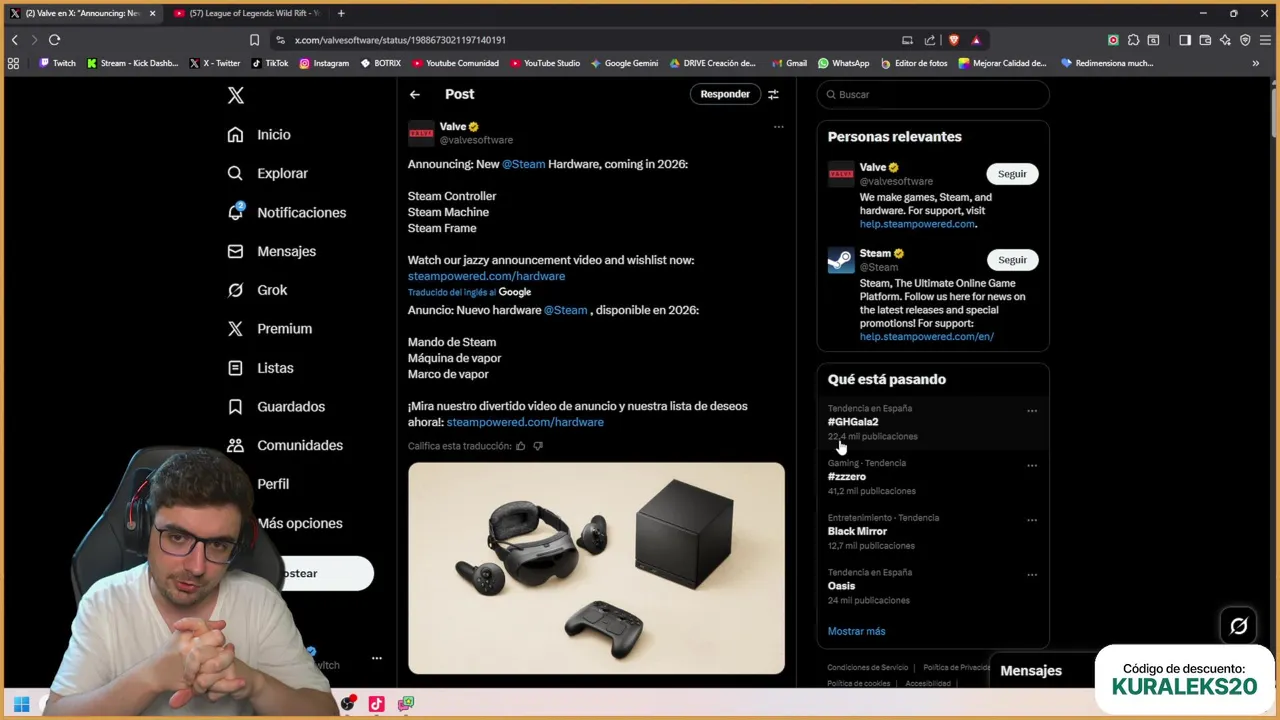Open the YouTube Studio bookmark
Image resolution: width=1280 pixels, height=720 pixels.
point(545,63)
